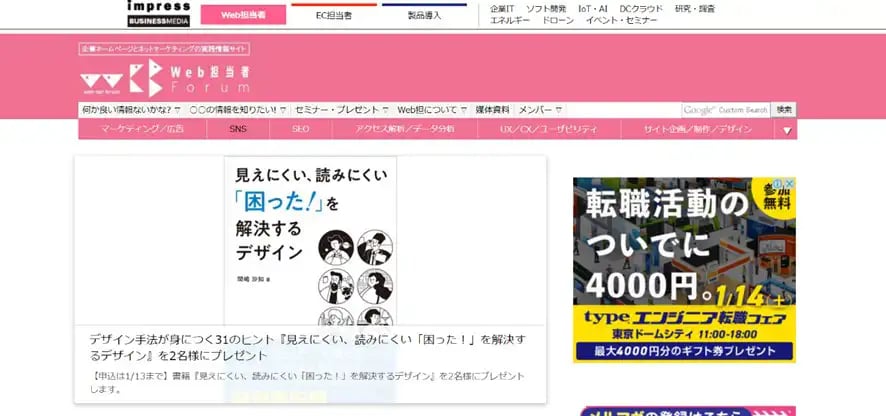Expand the category bar's white arrow
886x416 pixels.
pyautogui.click(x=787, y=130)
